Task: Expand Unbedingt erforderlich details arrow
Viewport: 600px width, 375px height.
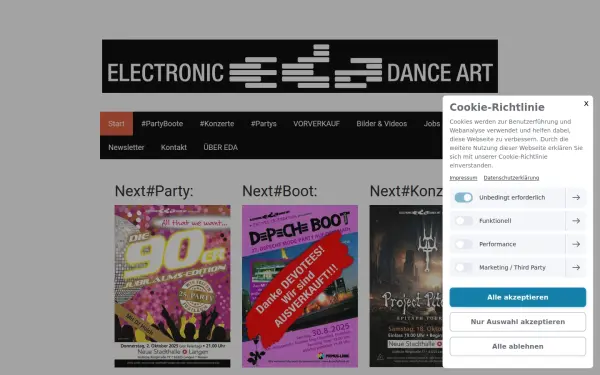Action: [576, 197]
